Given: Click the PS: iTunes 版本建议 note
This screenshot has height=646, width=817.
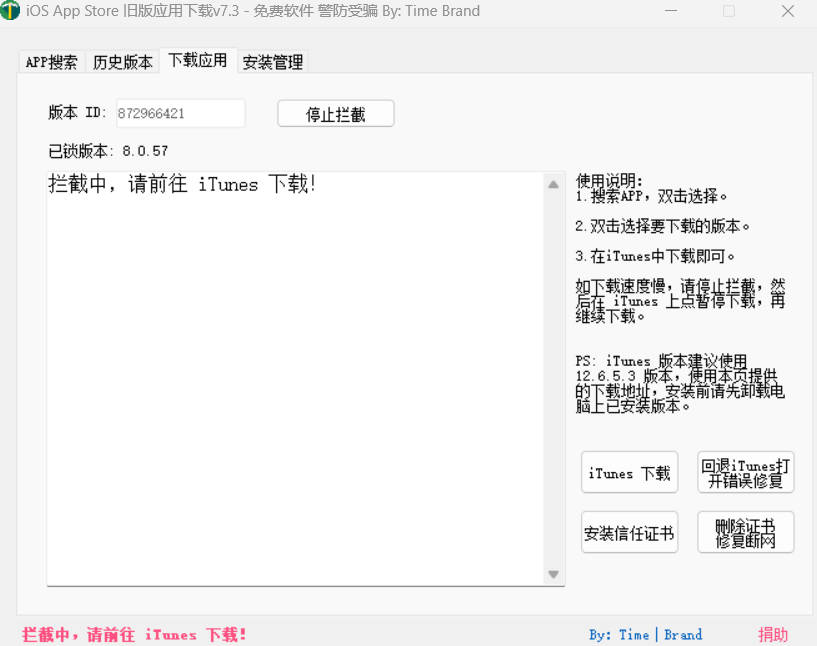Looking at the screenshot, I should pyautogui.click(x=680, y=383).
